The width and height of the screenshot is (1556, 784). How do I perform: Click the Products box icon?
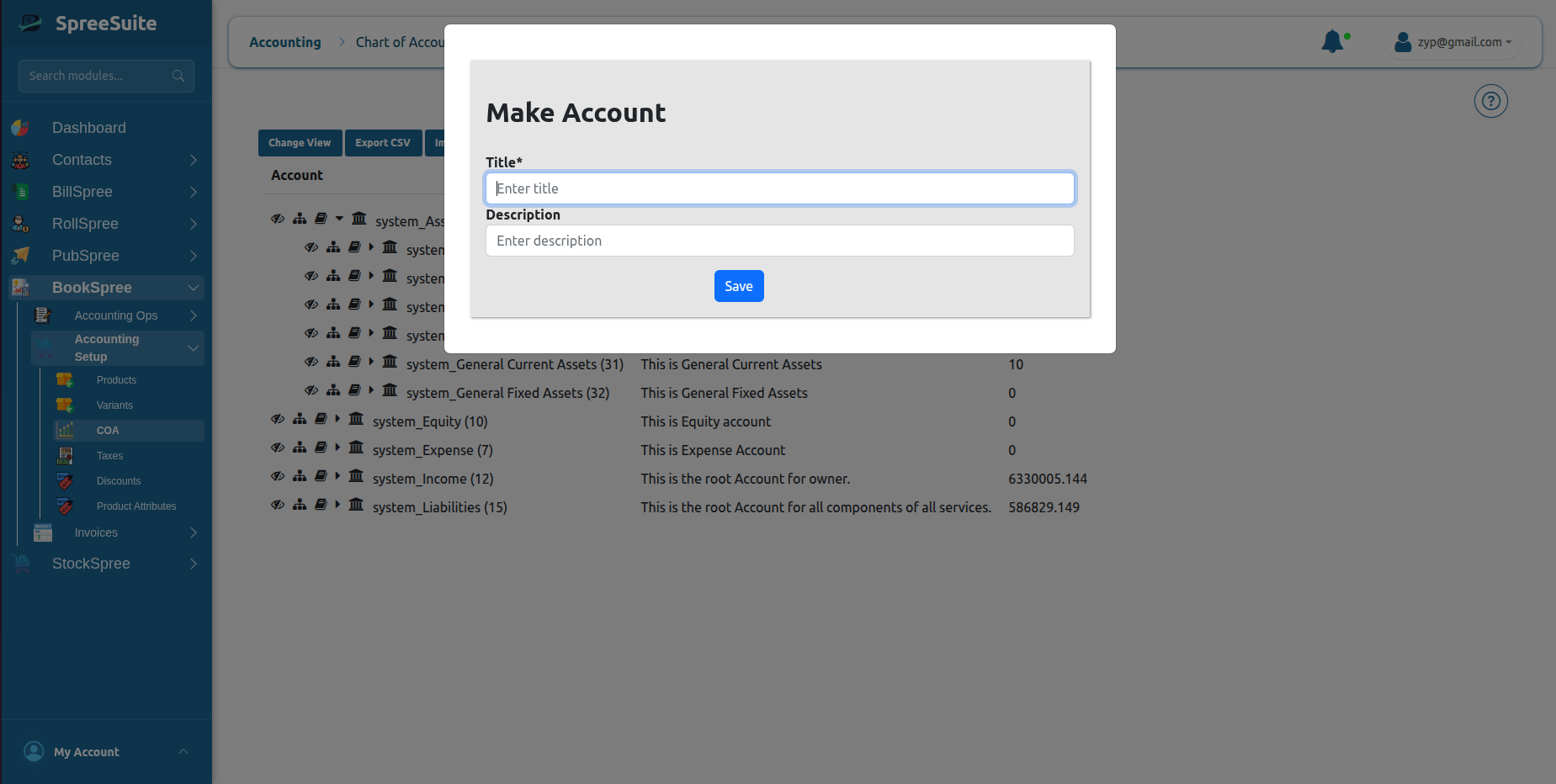pos(65,380)
